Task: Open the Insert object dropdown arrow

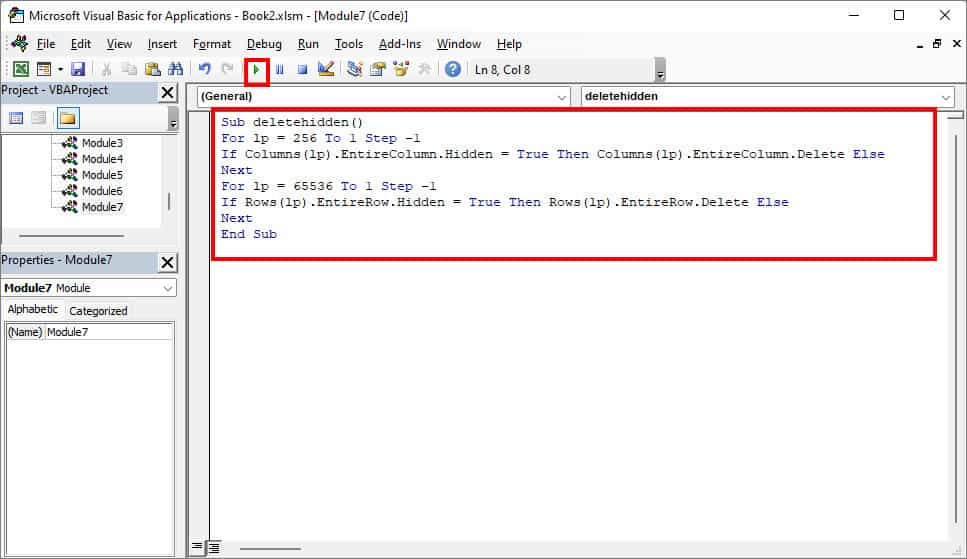Action: [x=60, y=70]
